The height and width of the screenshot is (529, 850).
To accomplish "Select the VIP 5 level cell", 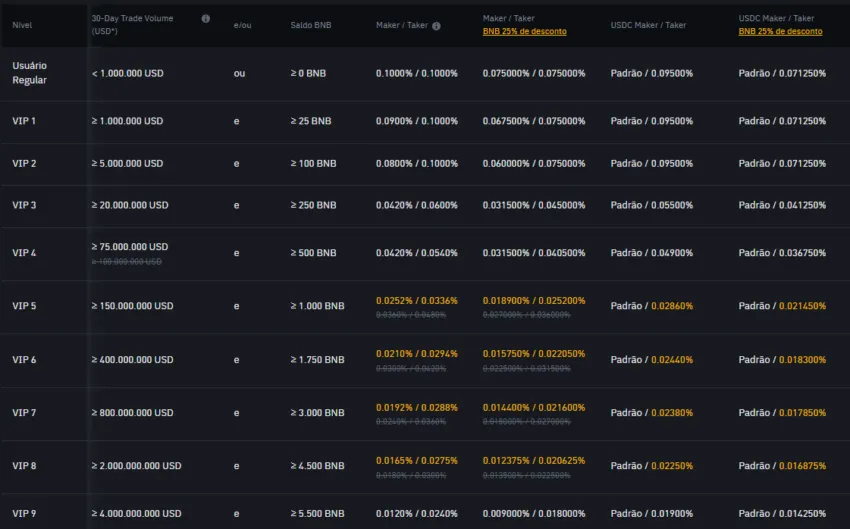I will click(24, 306).
